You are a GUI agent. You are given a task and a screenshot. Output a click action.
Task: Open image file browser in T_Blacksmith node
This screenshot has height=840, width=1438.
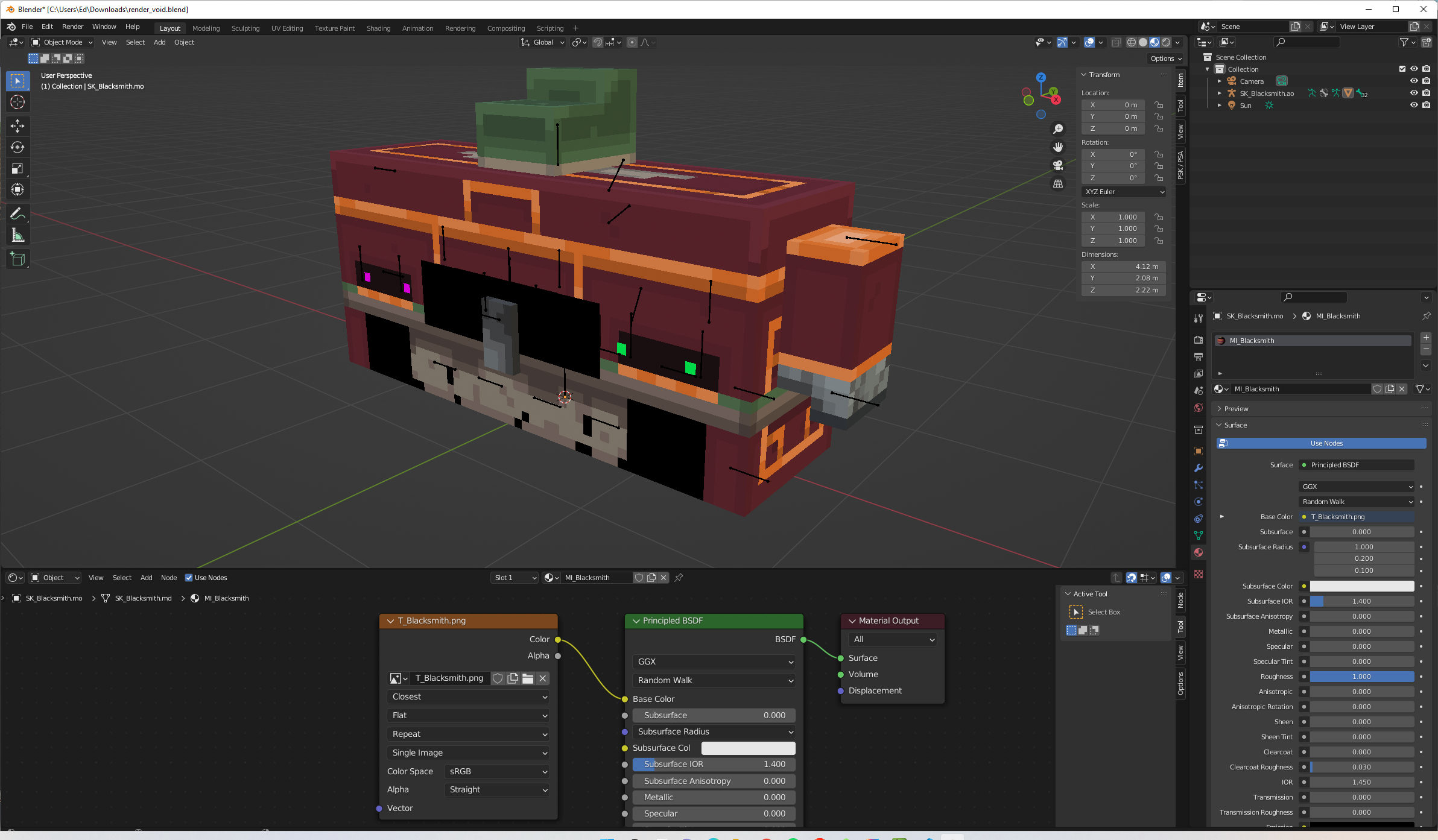[528, 678]
